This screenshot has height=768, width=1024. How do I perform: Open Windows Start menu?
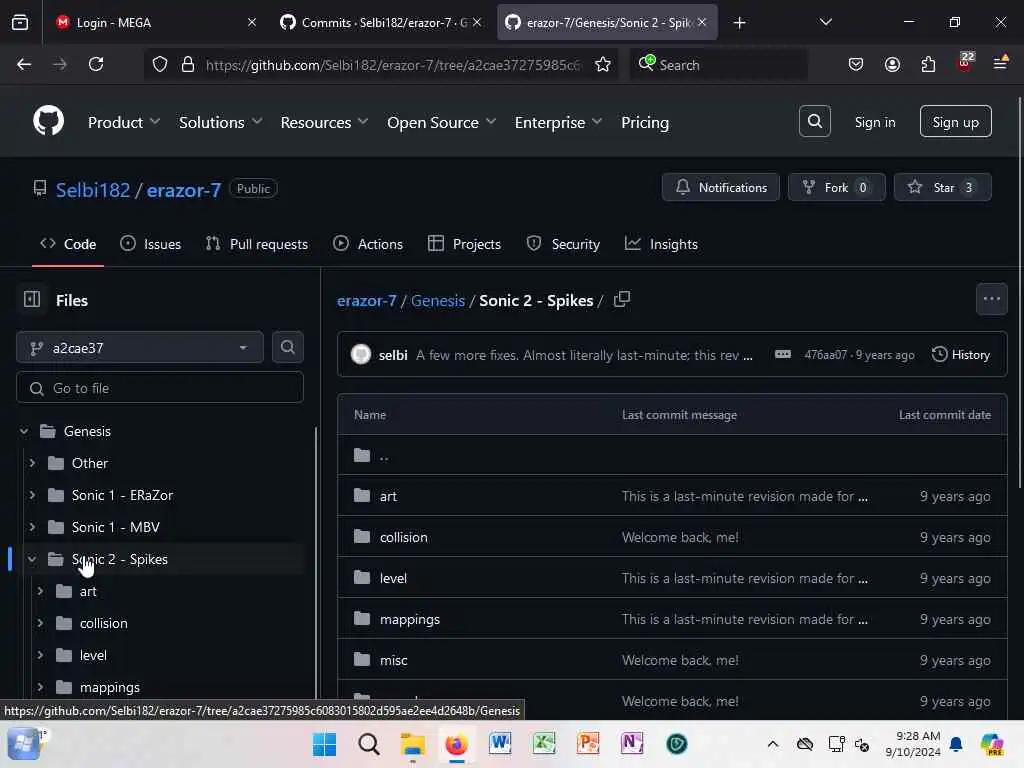click(x=324, y=744)
